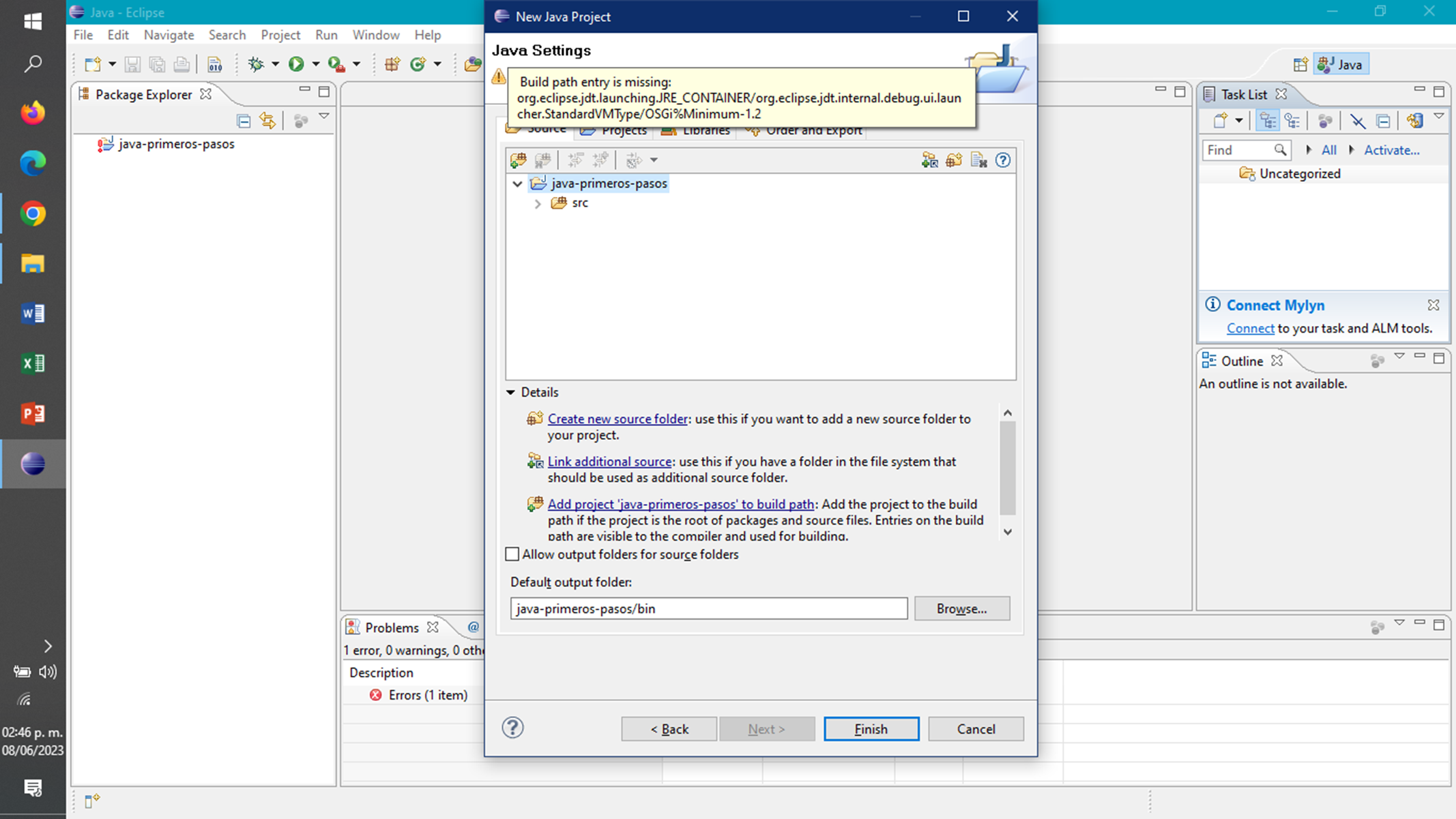Open New Task dropdown arrow in Task List
Image resolution: width=1456 pixels, height=819 pixels.
[1238, 121]
